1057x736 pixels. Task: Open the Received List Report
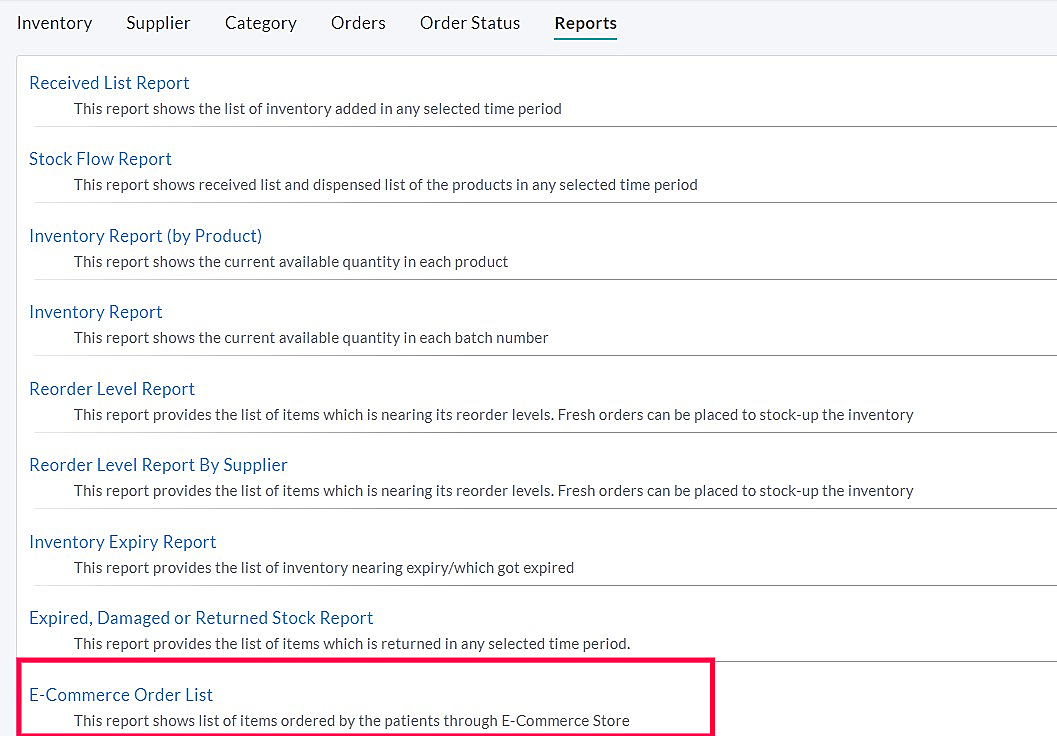click(109, 83)
